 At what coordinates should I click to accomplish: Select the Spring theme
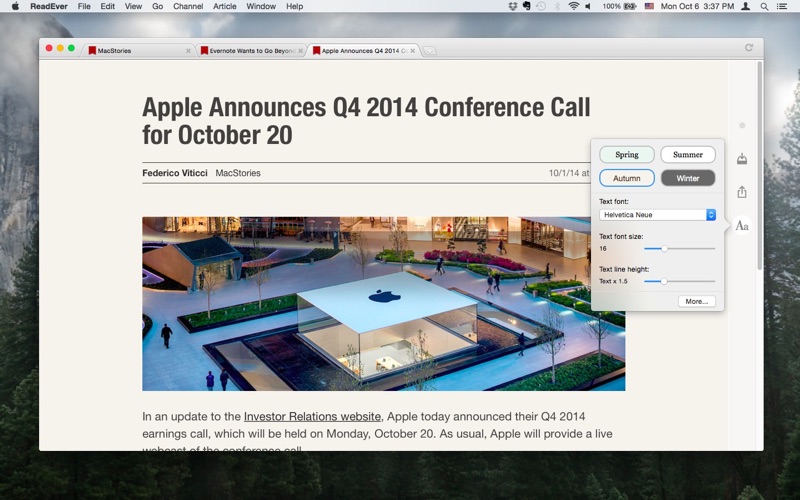click(627, 155)
